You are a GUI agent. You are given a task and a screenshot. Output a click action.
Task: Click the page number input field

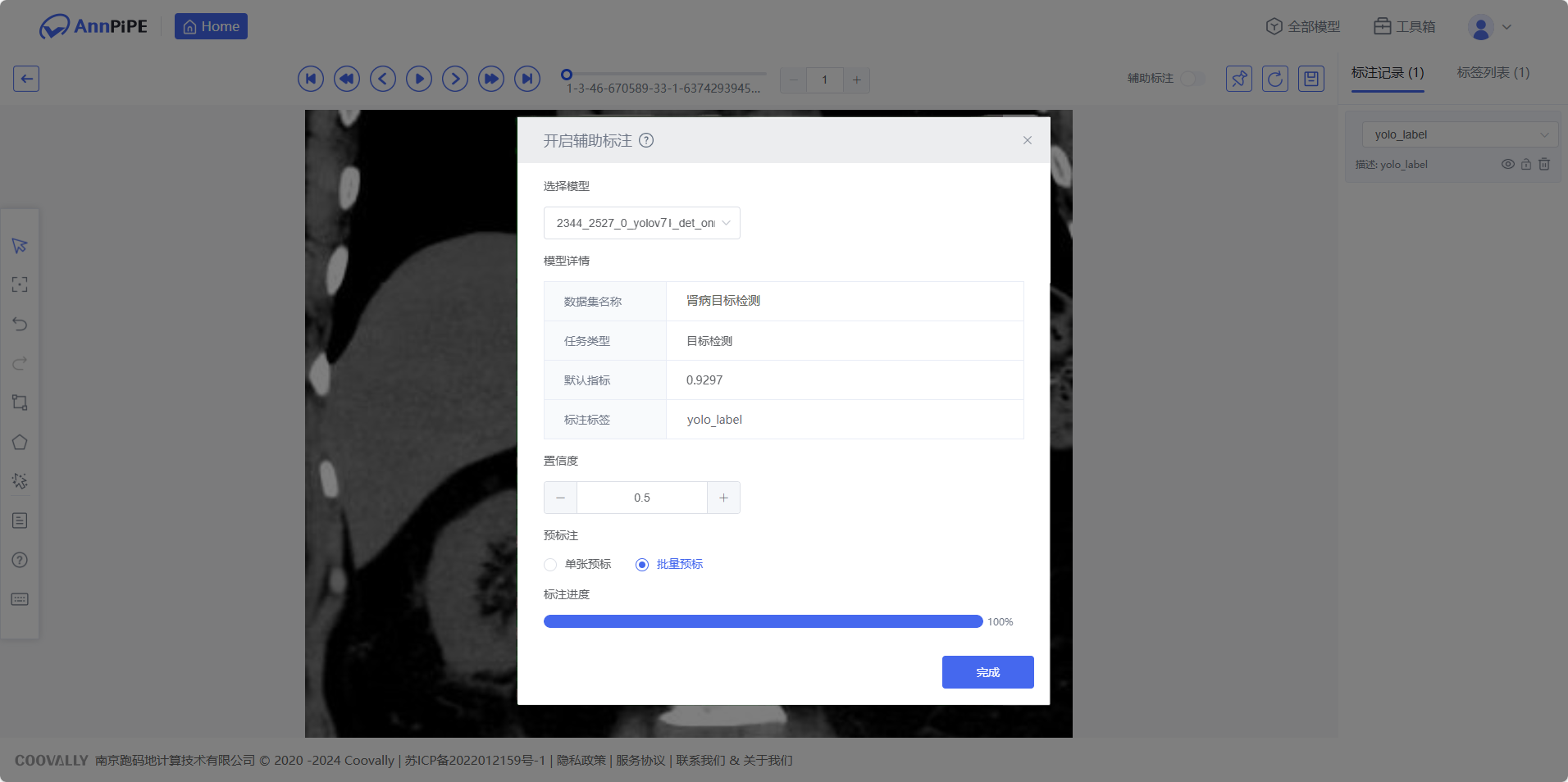(825, 80)
